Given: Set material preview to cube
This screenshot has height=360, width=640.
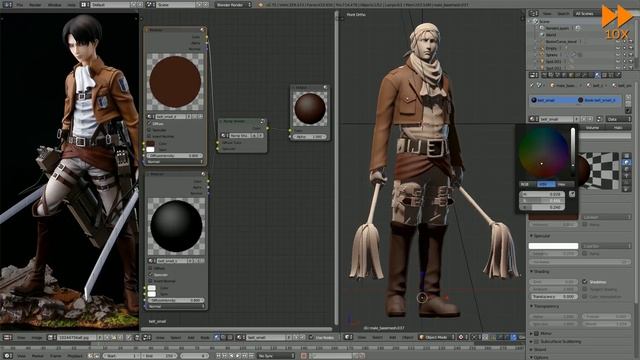Looking at the screenshot, I should [627, 169].
